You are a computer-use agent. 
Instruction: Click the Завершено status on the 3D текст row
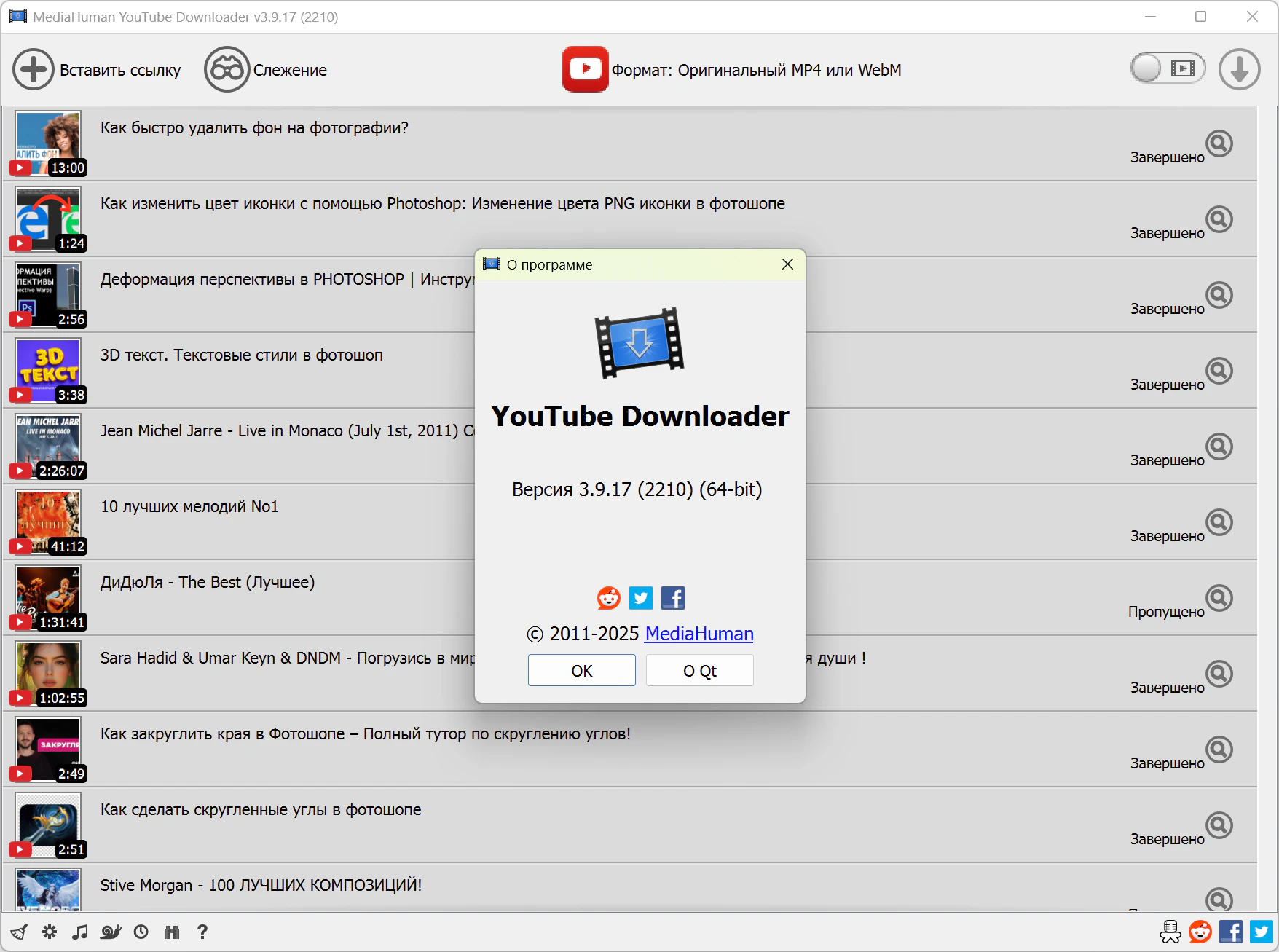point(1168,385)
